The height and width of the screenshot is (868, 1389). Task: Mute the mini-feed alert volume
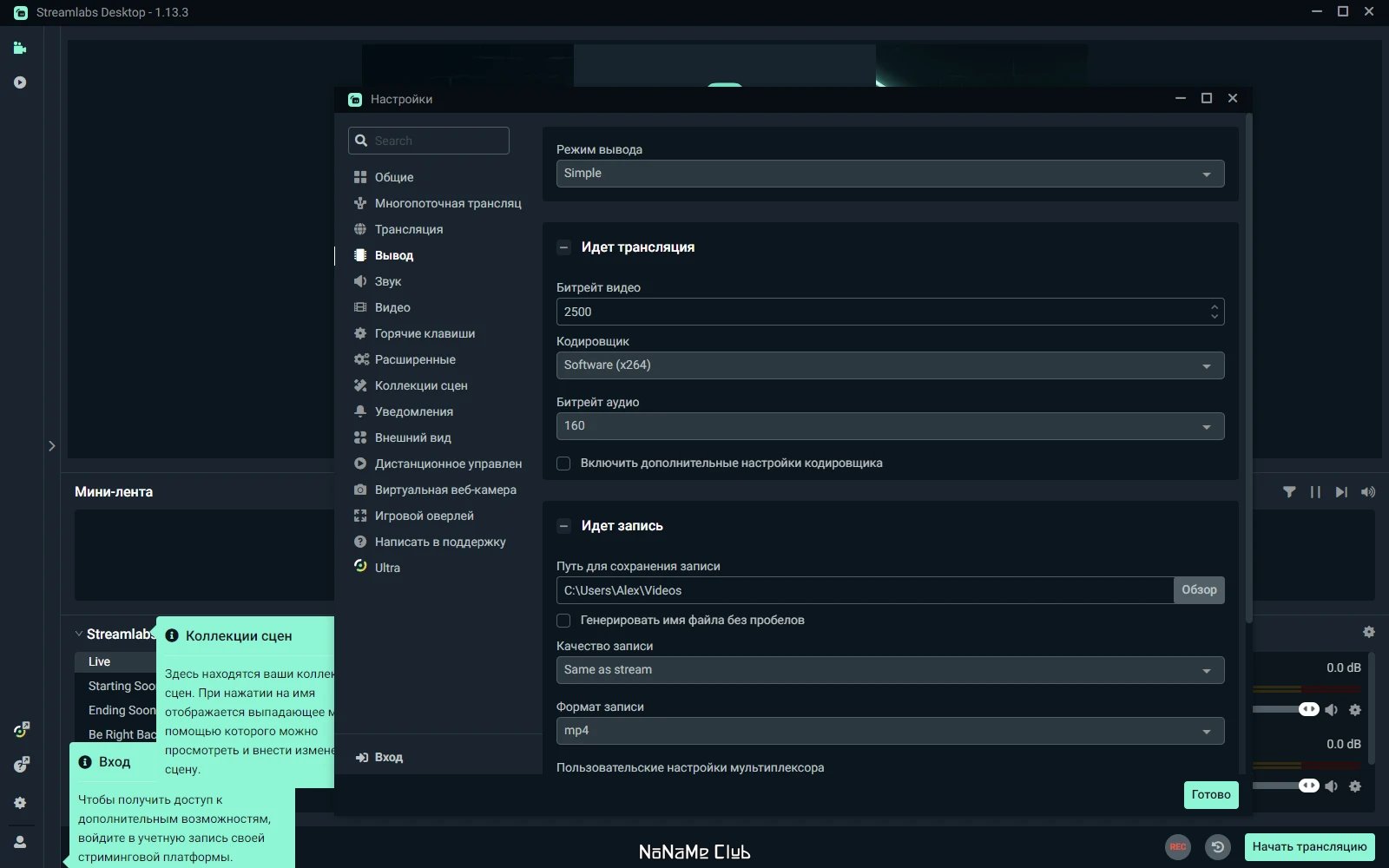pos(1368,492)
